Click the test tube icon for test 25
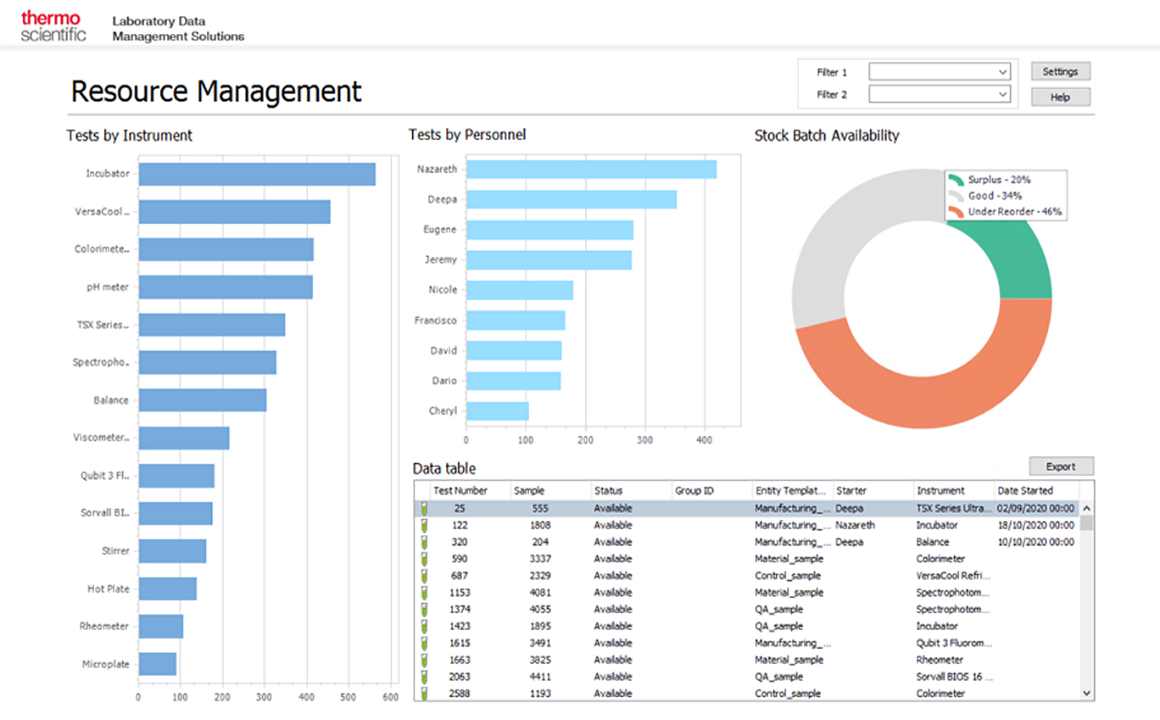Viewport: 1160px width, 720px height. click(x=423, y=509)
